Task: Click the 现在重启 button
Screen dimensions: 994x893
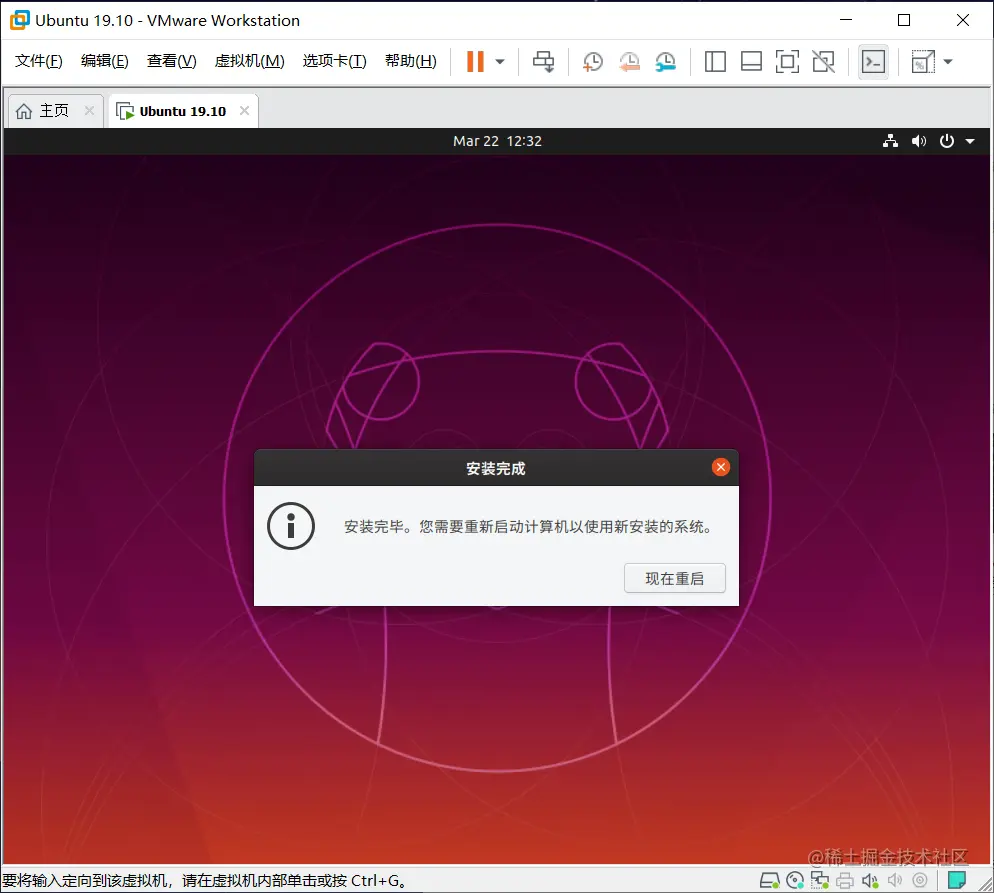Action: (x=674, y=578)
